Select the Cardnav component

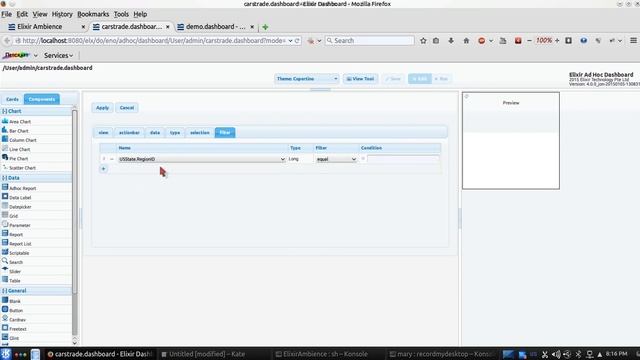click(x=14, y=320)
